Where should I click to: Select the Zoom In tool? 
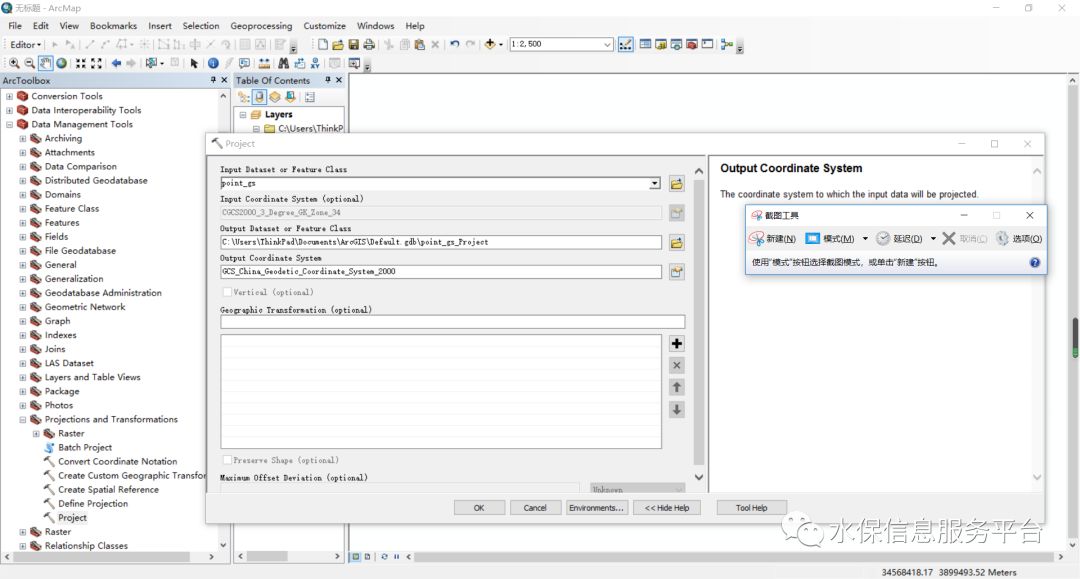click(14, 63)
